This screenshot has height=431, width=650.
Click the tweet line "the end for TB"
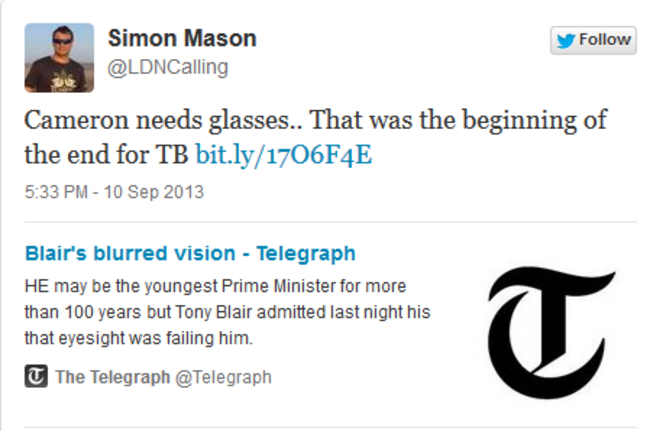[x=106, y=156]
